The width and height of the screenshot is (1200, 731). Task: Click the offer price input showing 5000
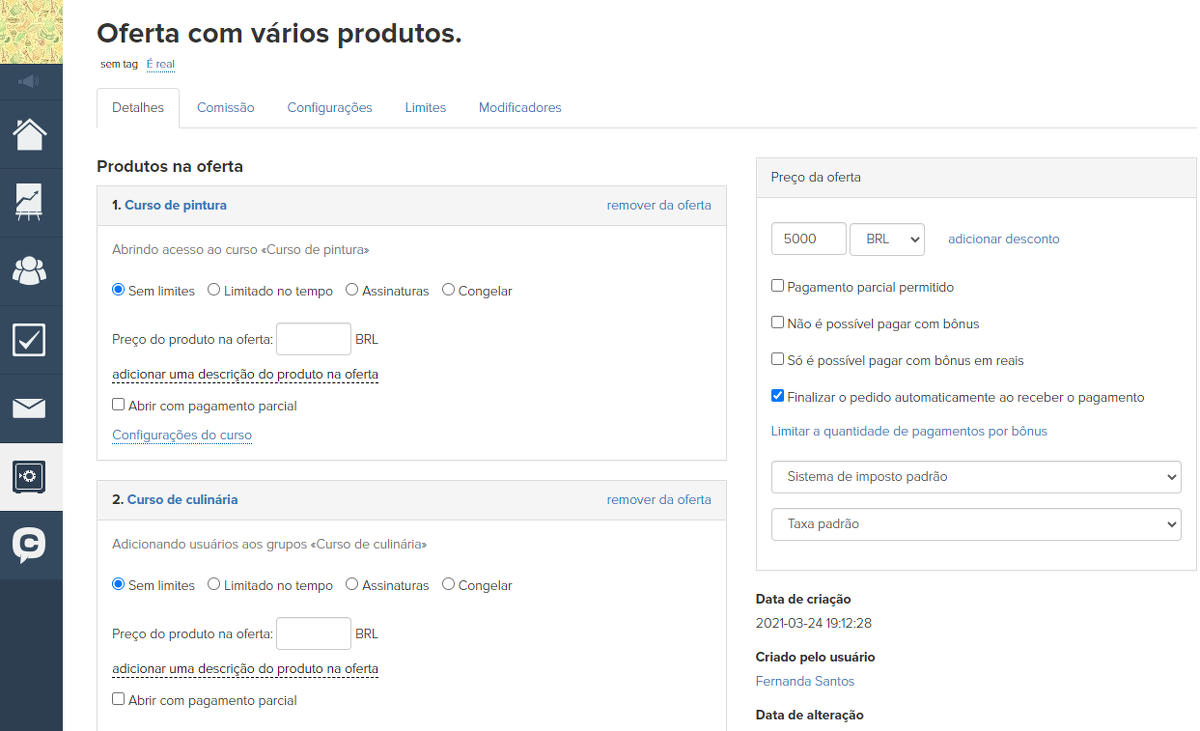pyautogui.click(x=808, y=238)
